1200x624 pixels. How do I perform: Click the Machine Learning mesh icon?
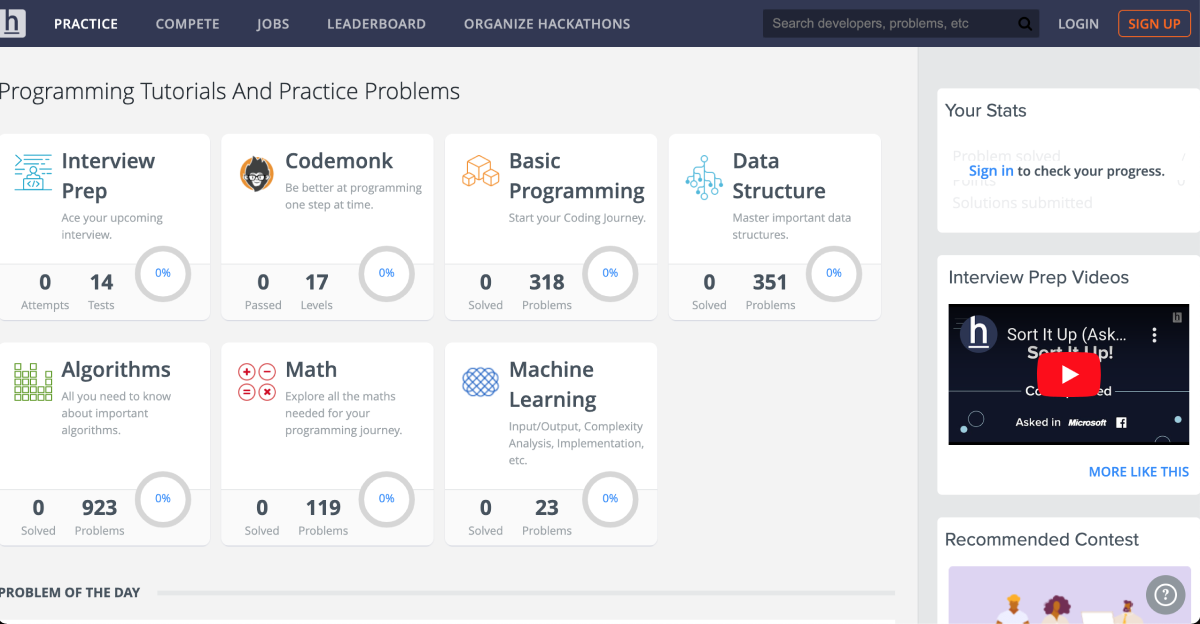(x=481, y=381)
